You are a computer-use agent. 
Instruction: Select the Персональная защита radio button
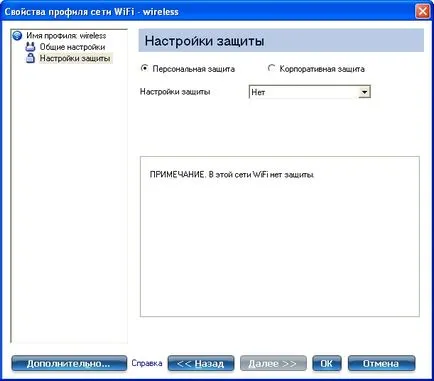tap(144, 68)
